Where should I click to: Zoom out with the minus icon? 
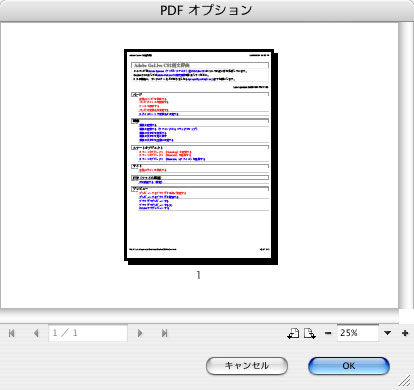click(328, 333)
